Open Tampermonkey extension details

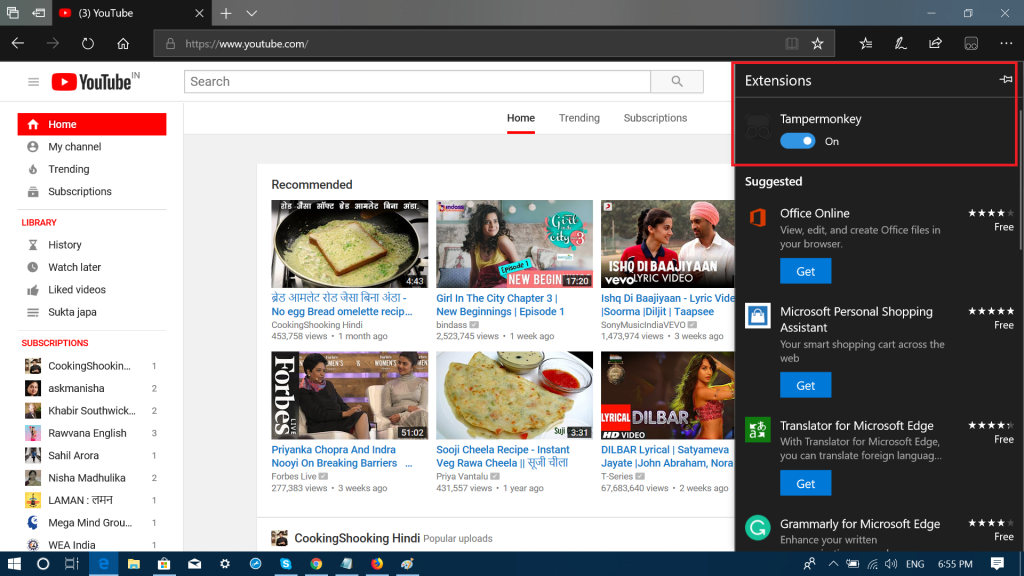click(820, 119)
